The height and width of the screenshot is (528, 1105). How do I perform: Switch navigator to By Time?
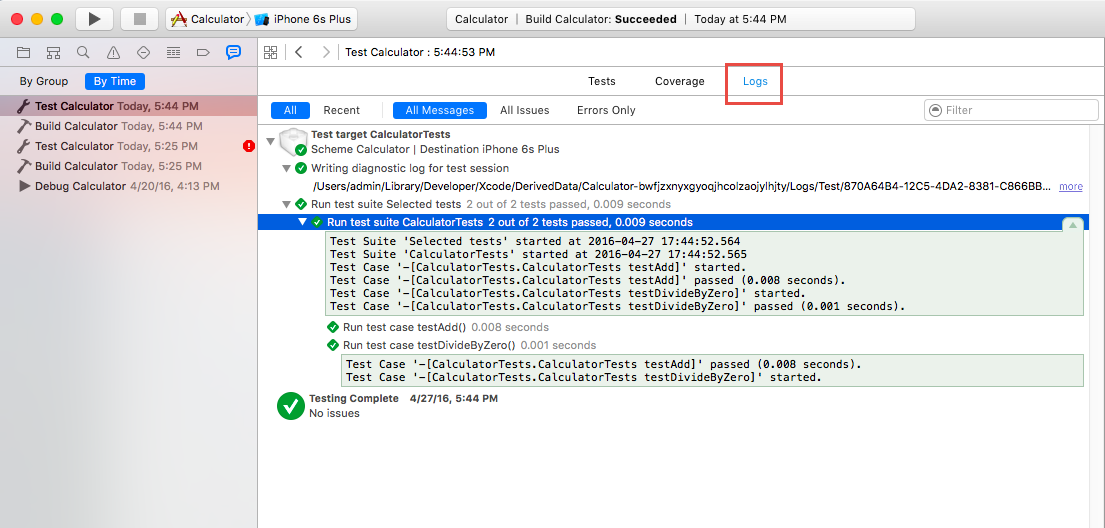click(x=115, y=81)
